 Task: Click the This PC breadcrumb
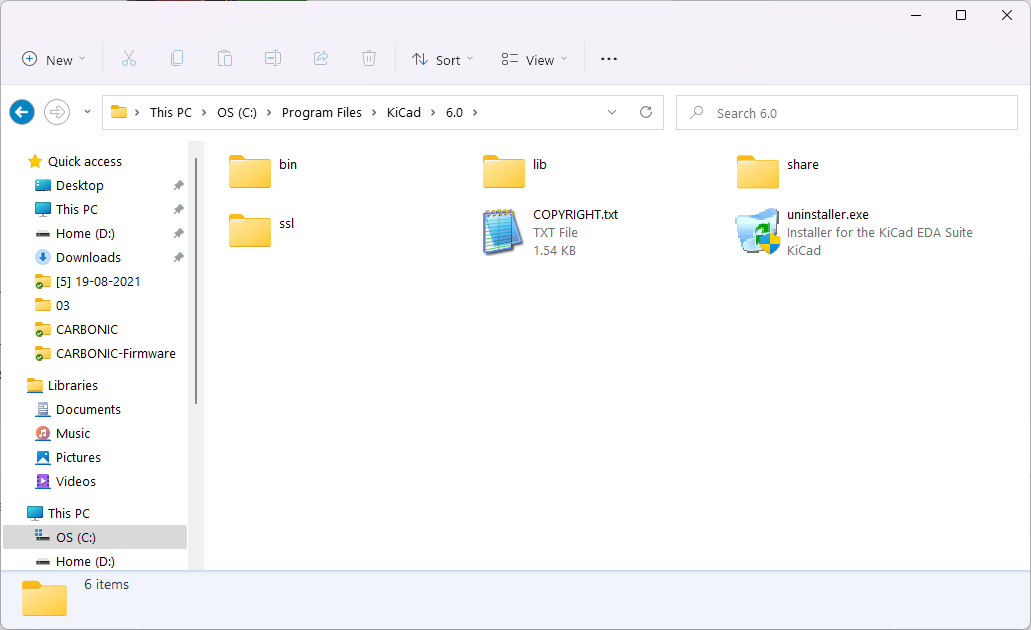tap(171, 112)
